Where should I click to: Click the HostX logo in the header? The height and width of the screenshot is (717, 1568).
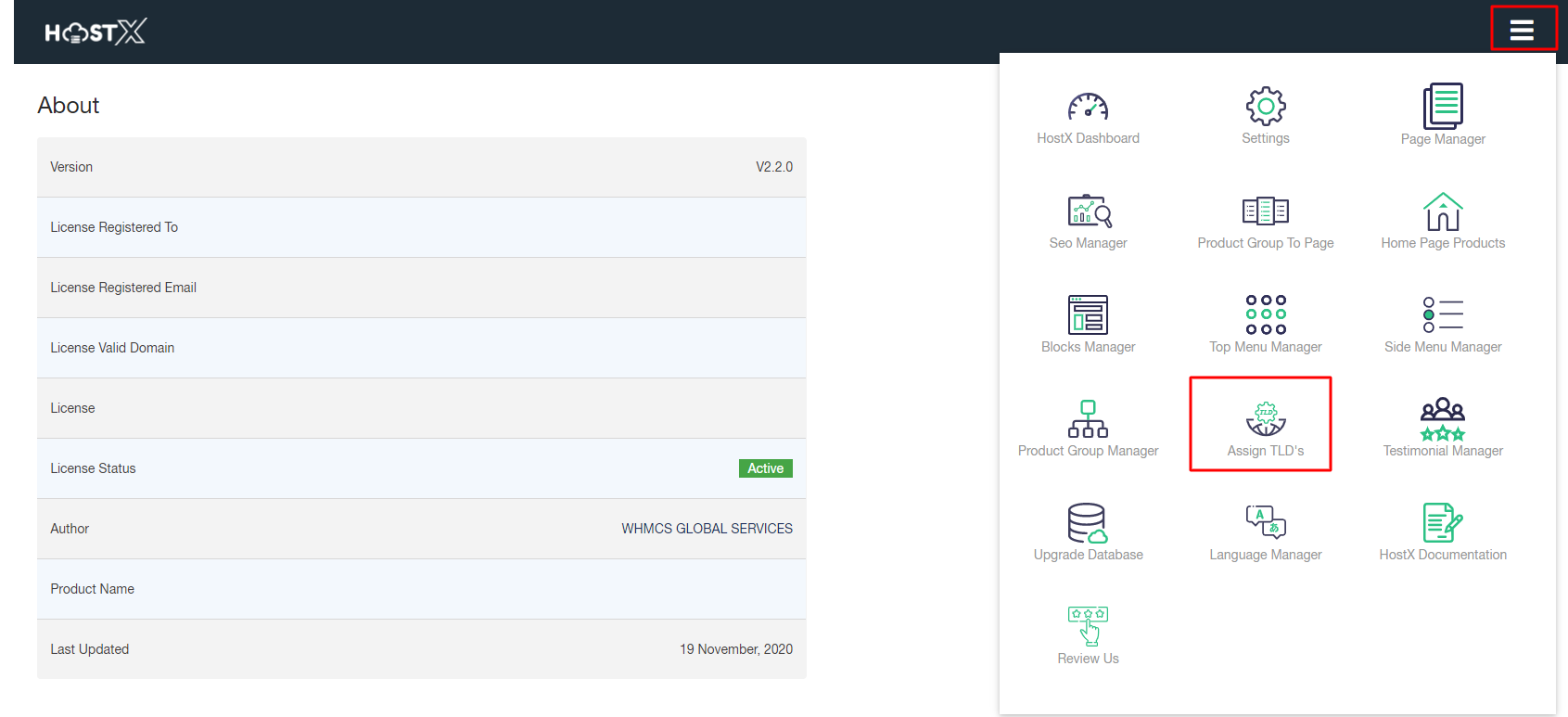(96, 32)
